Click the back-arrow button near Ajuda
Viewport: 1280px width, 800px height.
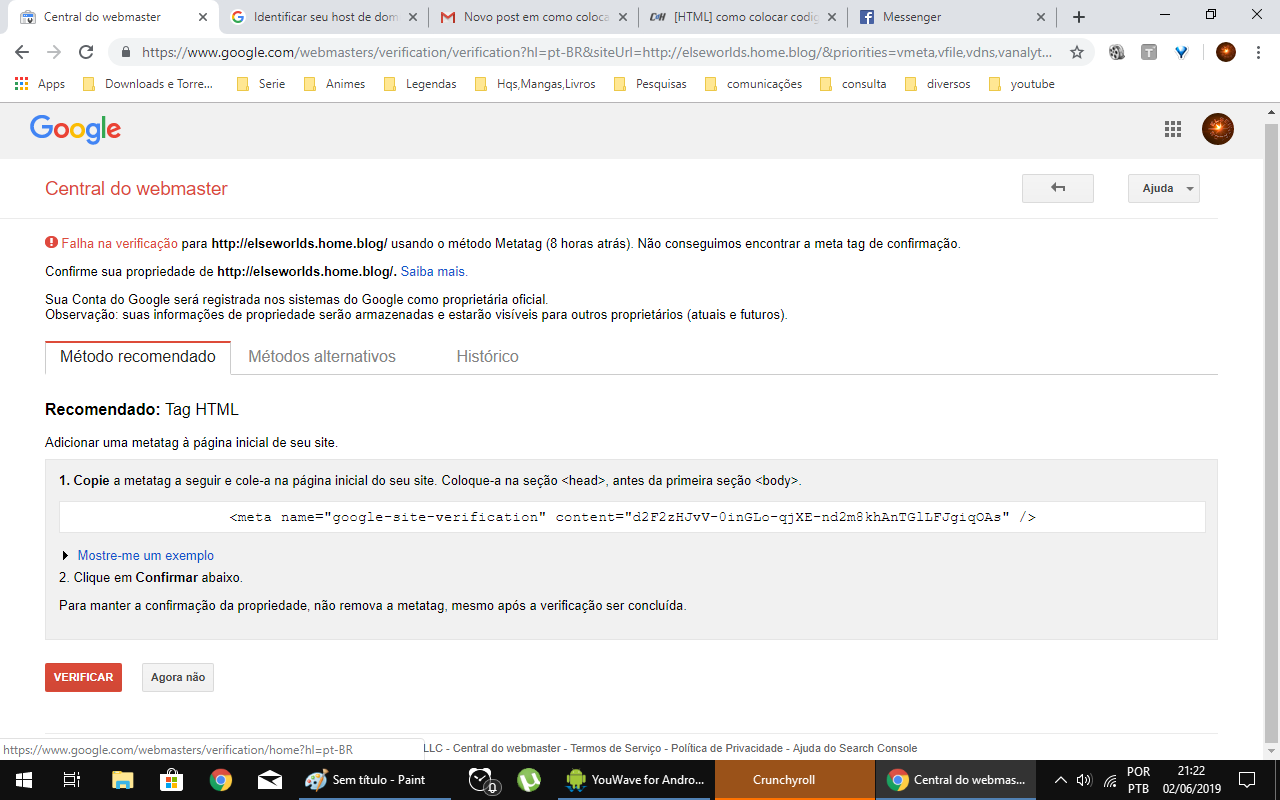[x=1058, y=188]
